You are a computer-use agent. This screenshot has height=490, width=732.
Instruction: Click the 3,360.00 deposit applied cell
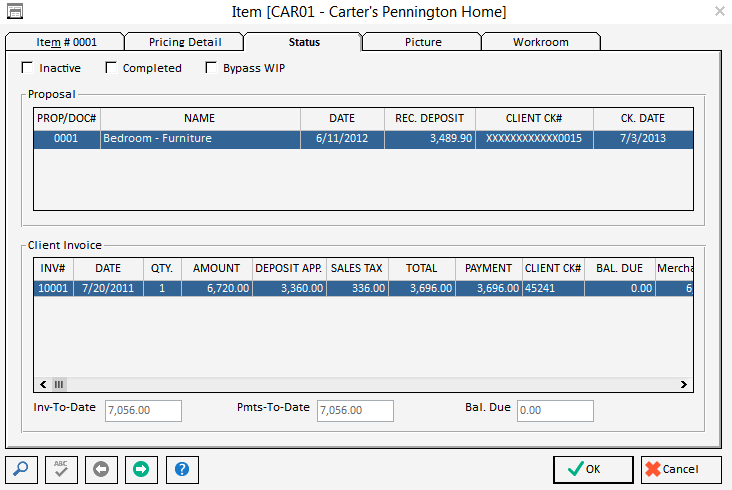[289, 288]
